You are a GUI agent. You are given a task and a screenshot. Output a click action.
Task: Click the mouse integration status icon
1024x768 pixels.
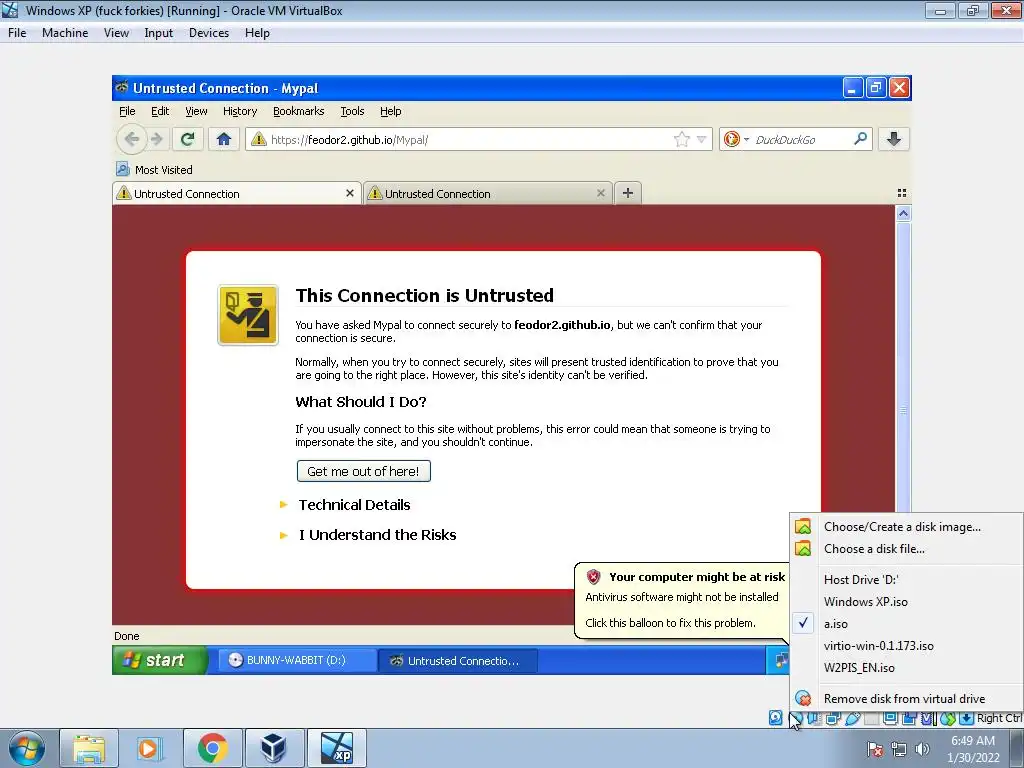[x=948, y=718]
